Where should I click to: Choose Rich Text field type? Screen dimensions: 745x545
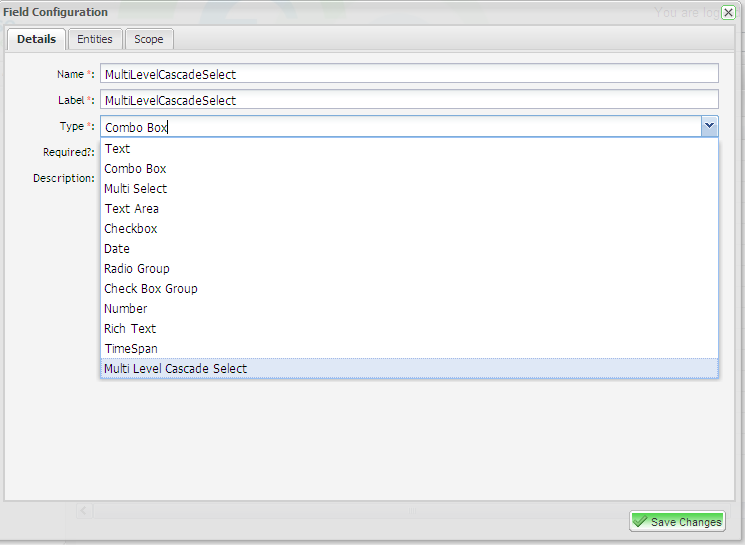pyautogui.click(x=130, y=329)
